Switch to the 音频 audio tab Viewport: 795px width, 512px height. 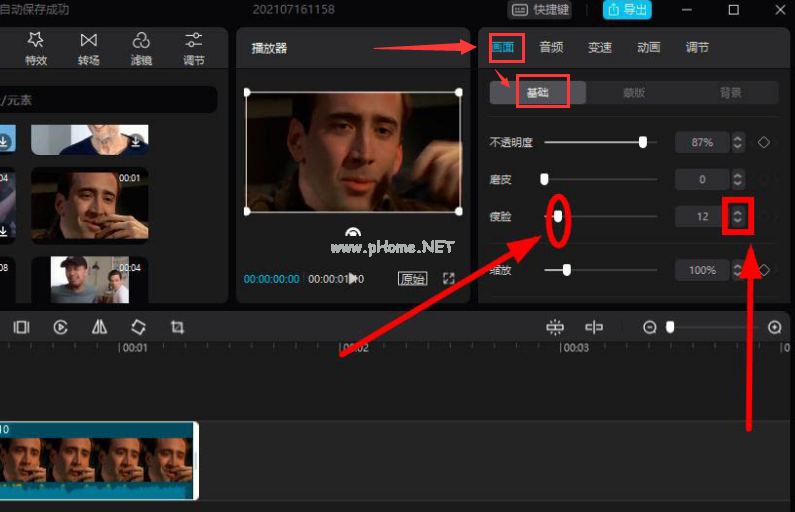tap(551, 48)
